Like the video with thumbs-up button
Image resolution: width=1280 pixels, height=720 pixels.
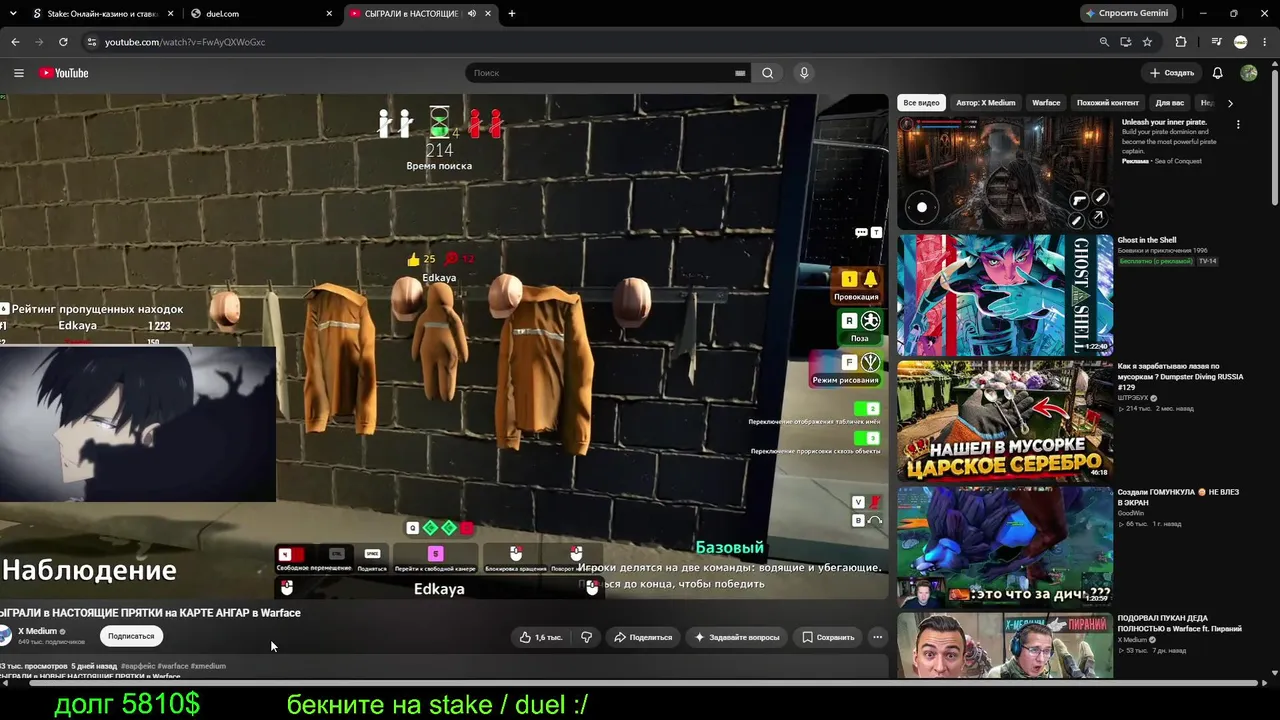[x=541, y=637]
